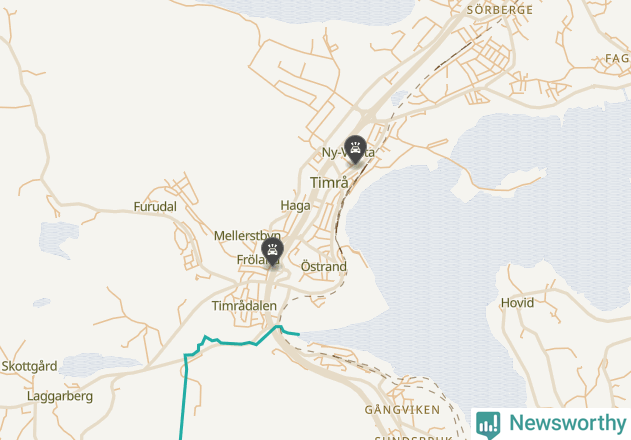The width and height of the screenshot is (631, 440).
Task: Select the Timrå town label
Action: point(329,183)
